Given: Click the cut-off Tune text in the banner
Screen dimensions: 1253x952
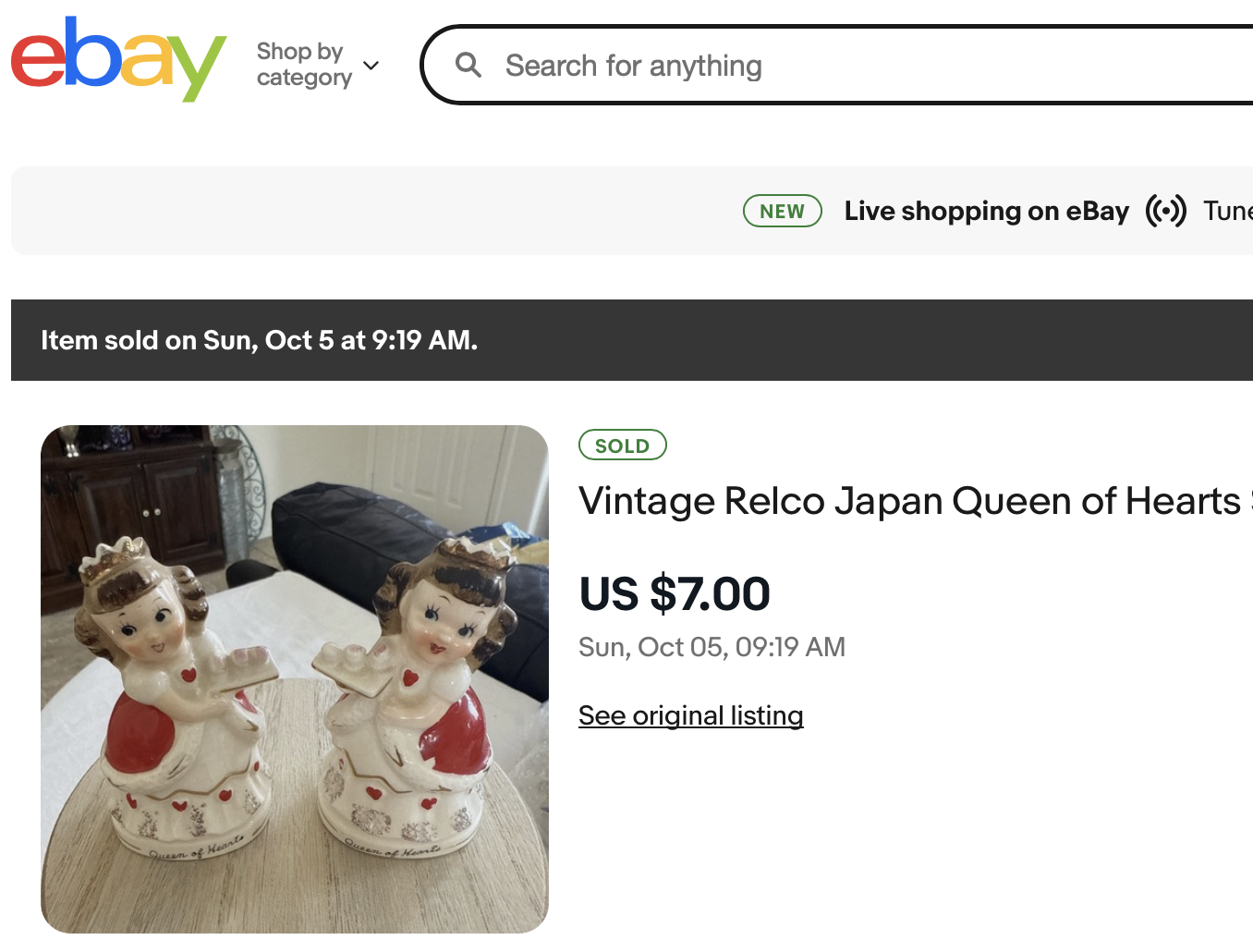Looking at the screenshot, I should 1227,211.
